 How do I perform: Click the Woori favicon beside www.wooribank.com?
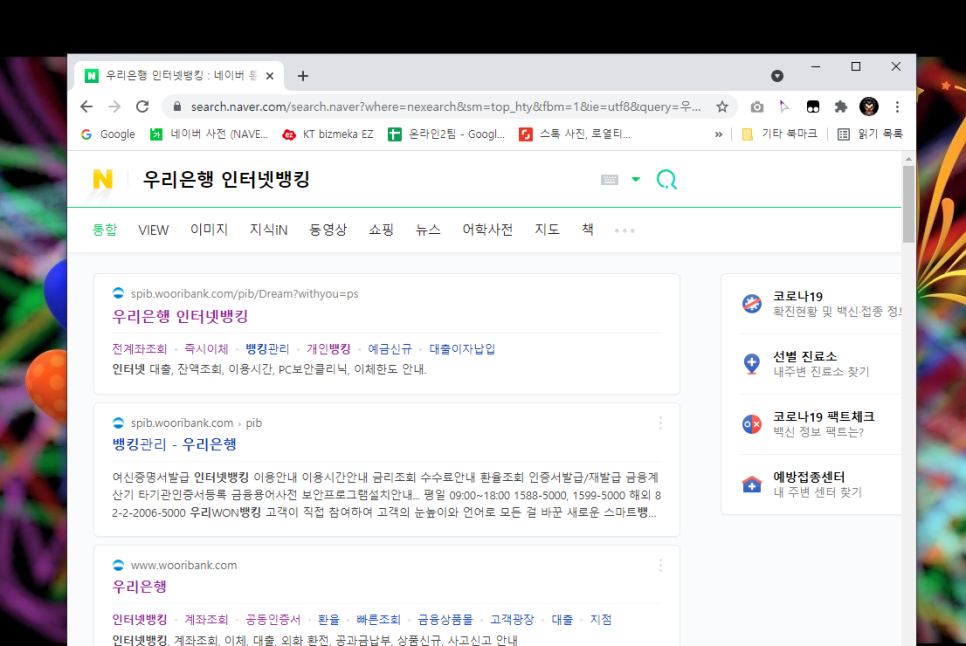click(118, 565)
